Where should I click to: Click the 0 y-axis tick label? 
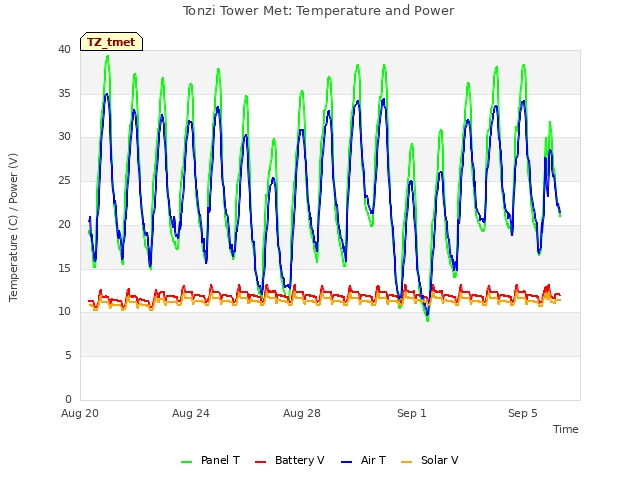coord(68,399)
